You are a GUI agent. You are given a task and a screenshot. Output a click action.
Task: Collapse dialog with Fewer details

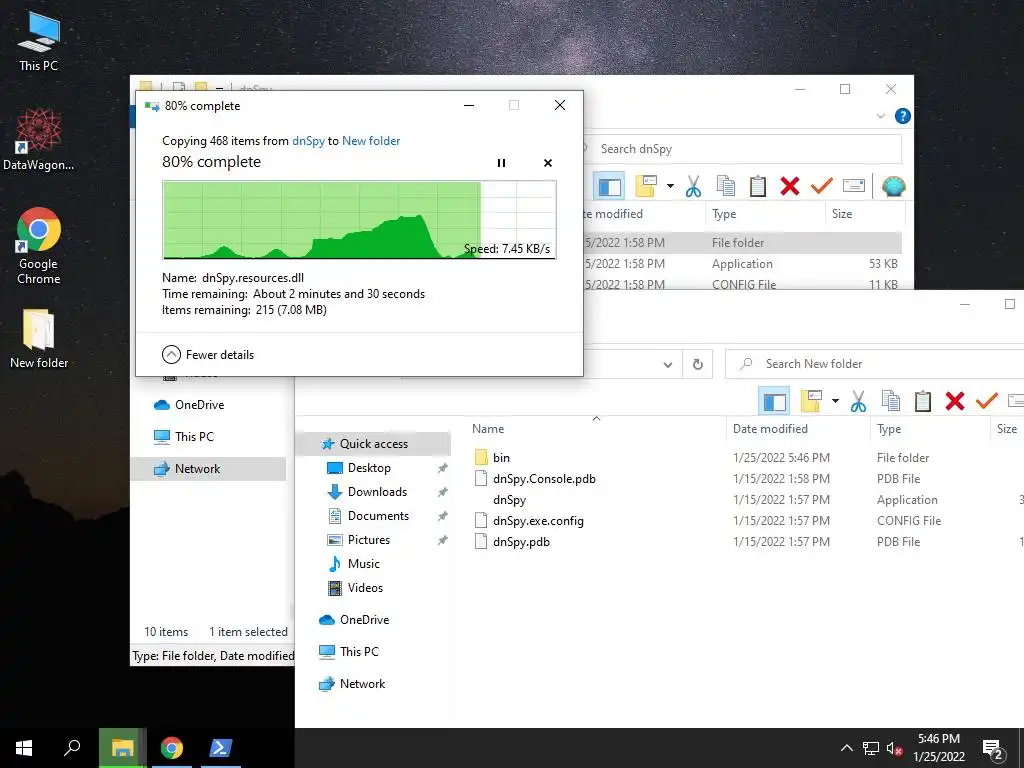(208, 355)
